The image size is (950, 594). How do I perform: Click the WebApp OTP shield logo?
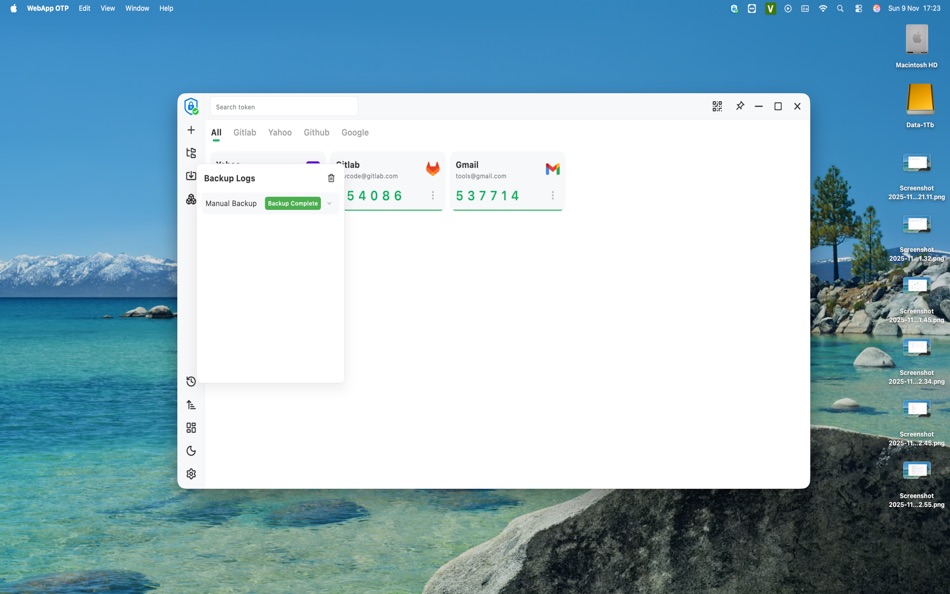coord(191,107)
